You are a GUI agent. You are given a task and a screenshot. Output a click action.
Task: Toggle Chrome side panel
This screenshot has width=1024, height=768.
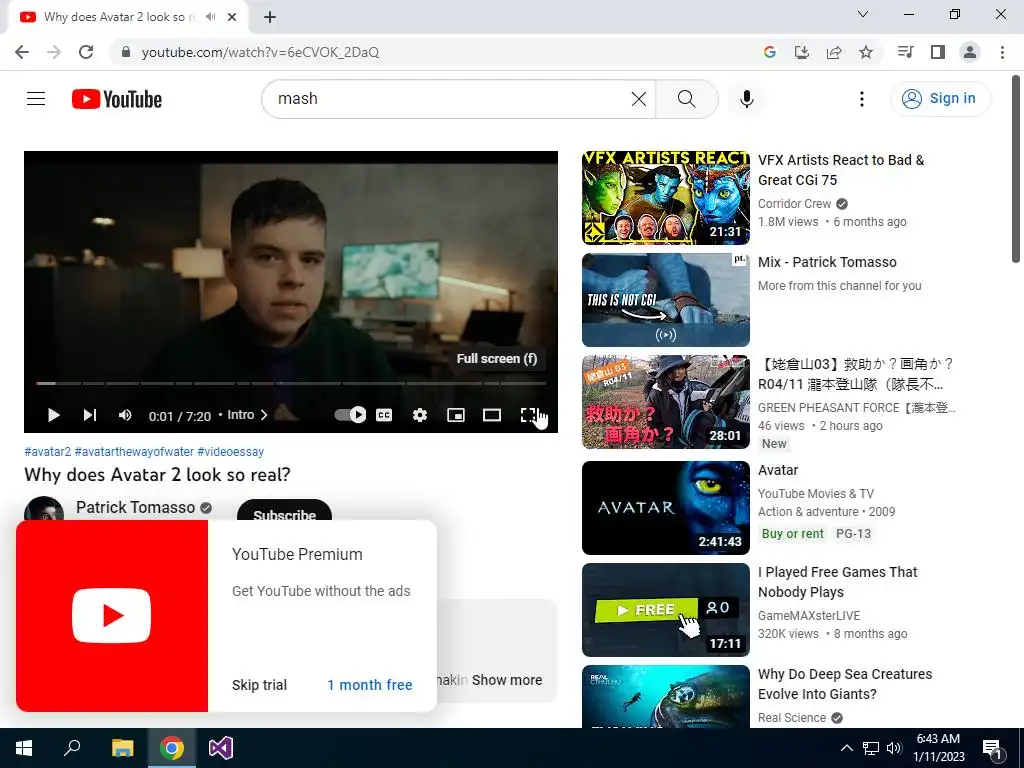coord(938,52)
